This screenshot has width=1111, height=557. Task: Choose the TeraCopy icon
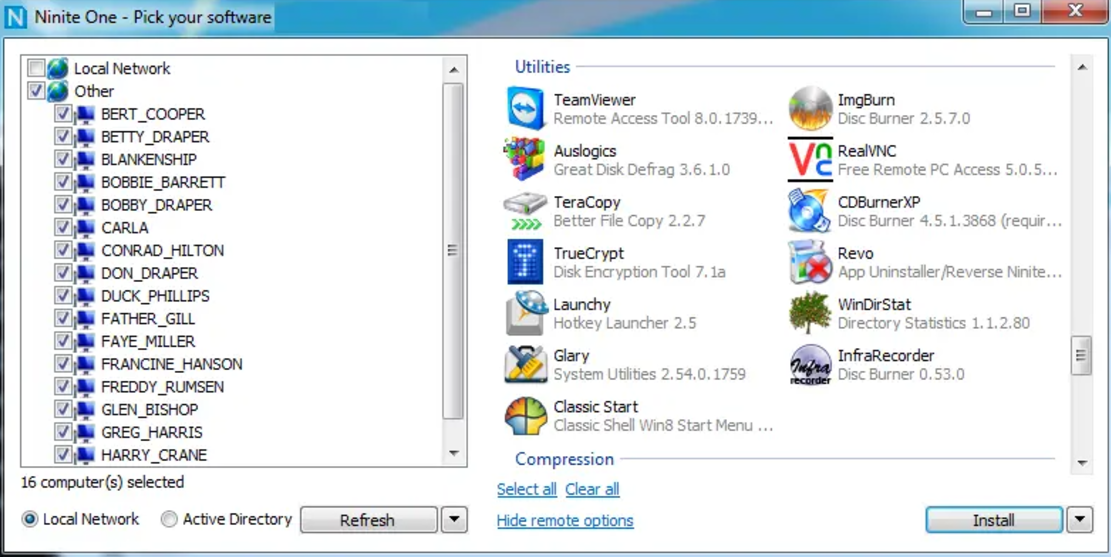[x=525, y=210]
